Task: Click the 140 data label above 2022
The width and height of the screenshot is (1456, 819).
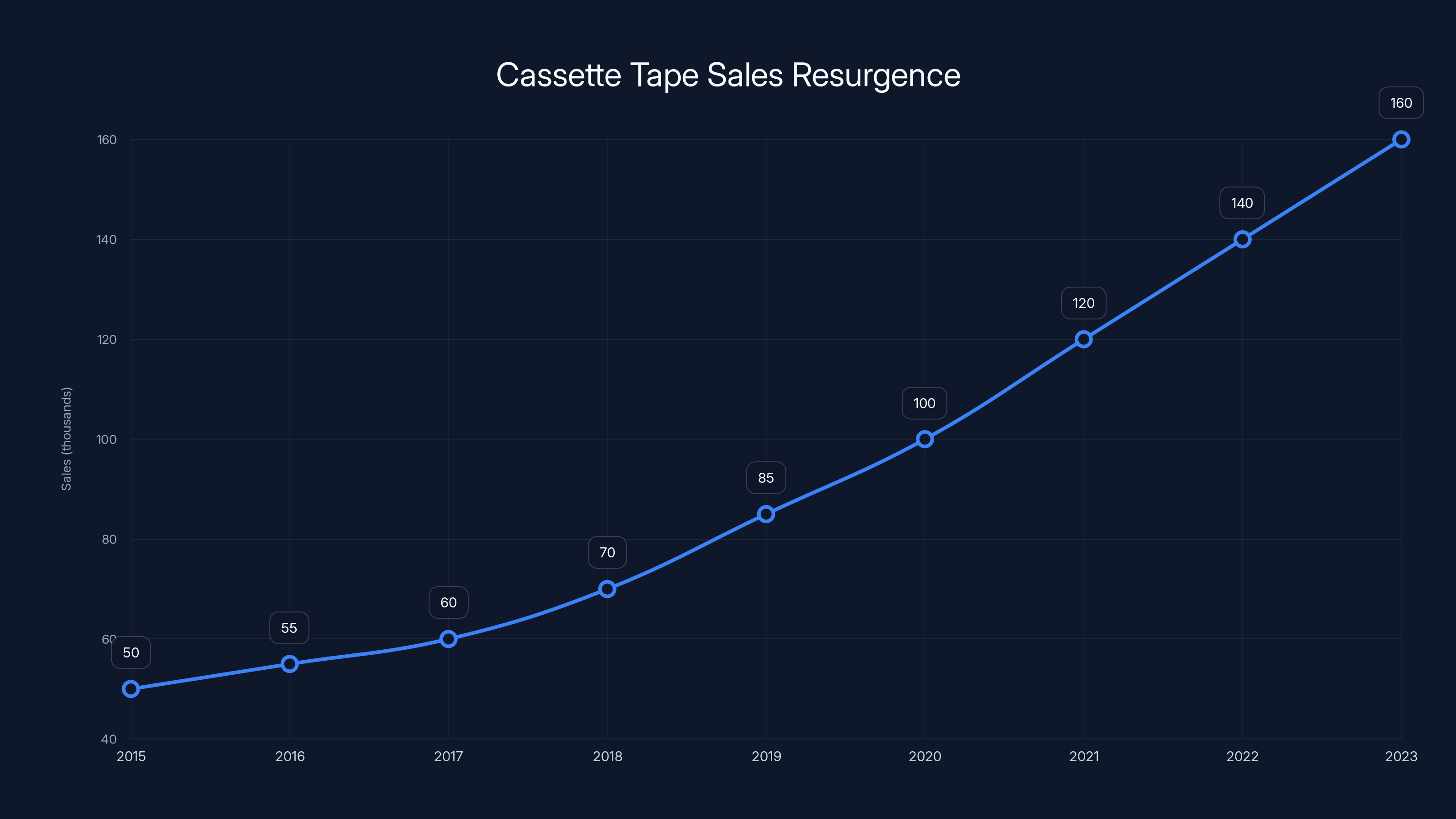Action: [x=1242, y=203]
